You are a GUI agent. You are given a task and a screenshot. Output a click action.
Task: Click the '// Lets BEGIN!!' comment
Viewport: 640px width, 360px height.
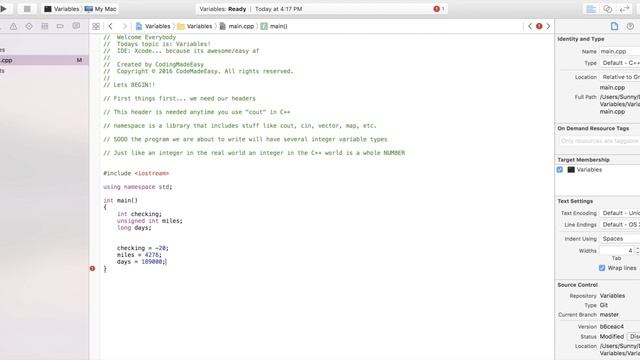[129, 85]
